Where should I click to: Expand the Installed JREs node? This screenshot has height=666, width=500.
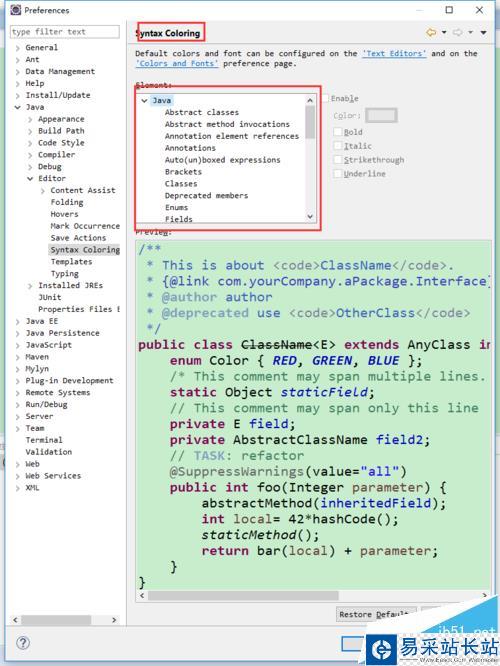coord(30,286)
